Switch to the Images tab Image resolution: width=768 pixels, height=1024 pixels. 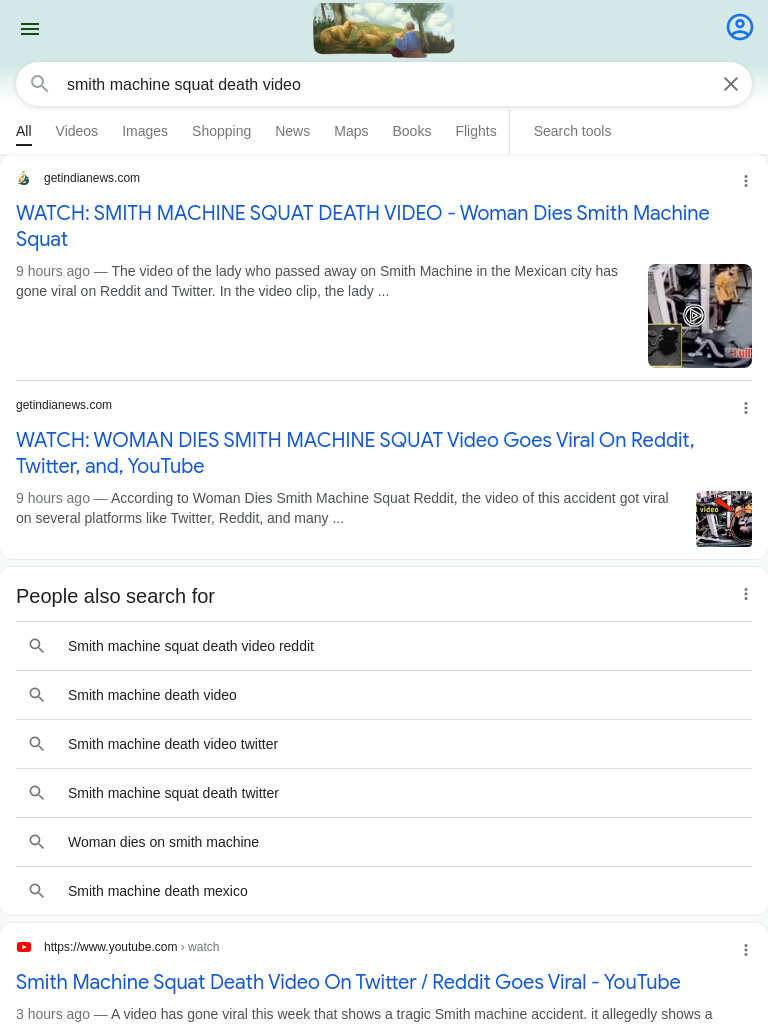click(145, 131)
